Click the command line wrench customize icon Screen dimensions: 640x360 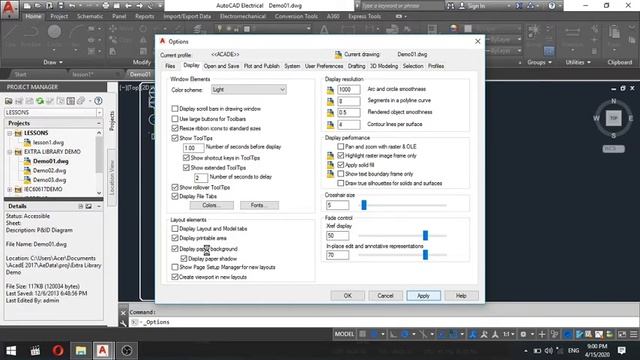[123, 322]
